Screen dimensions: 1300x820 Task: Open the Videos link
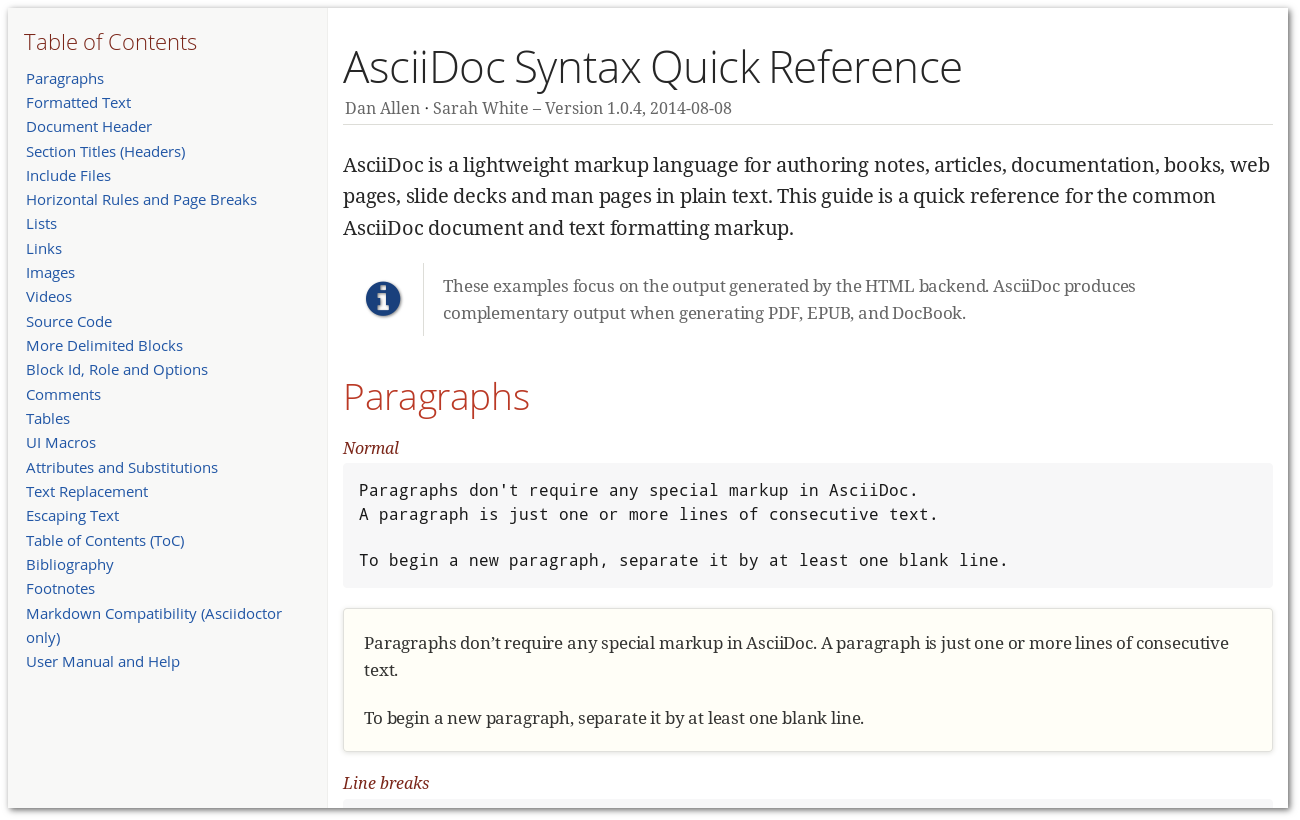pos(49,297)
